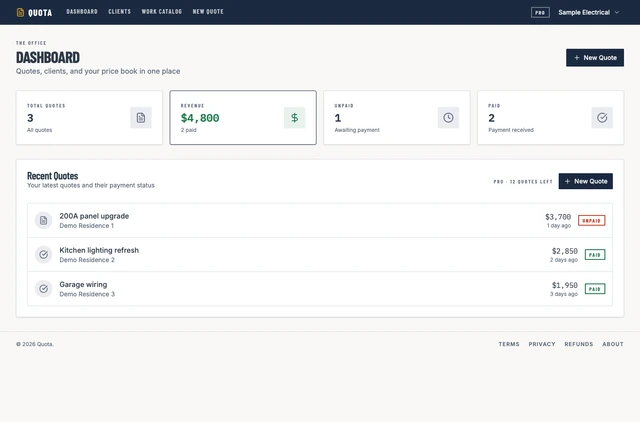Viewport: 640px width, 422px height.
Task: Select New Quote in the top navigation
Action: tap(208, 12)
